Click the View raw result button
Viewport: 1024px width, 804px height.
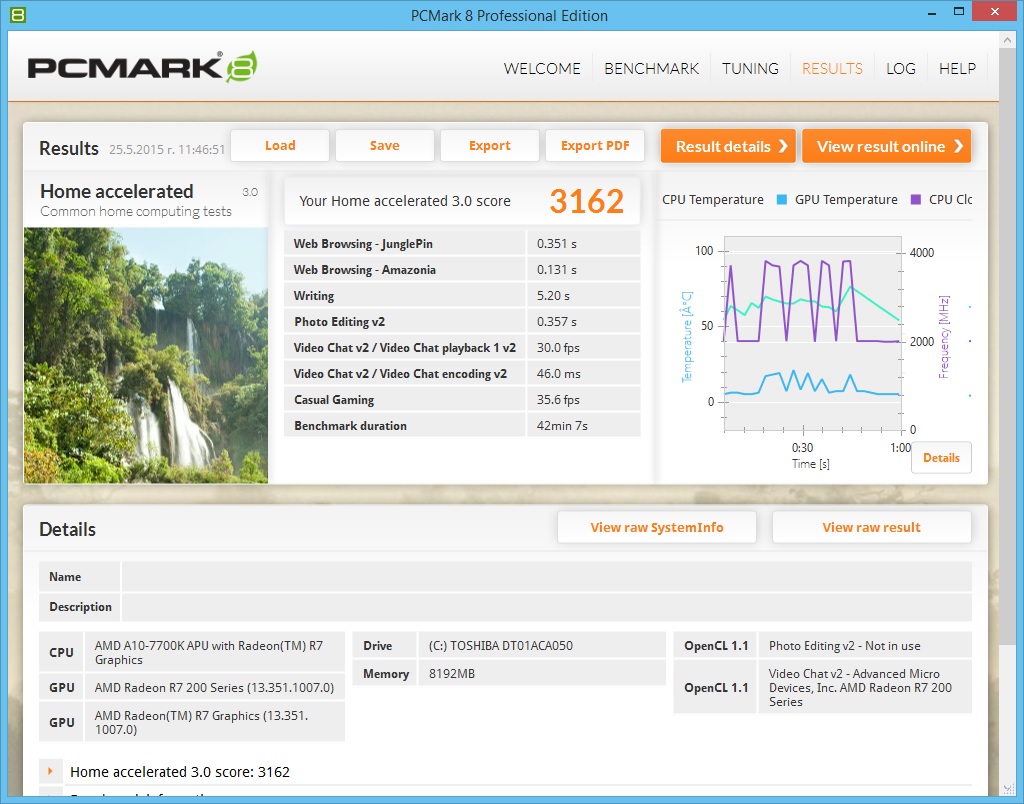pos(871,527)
